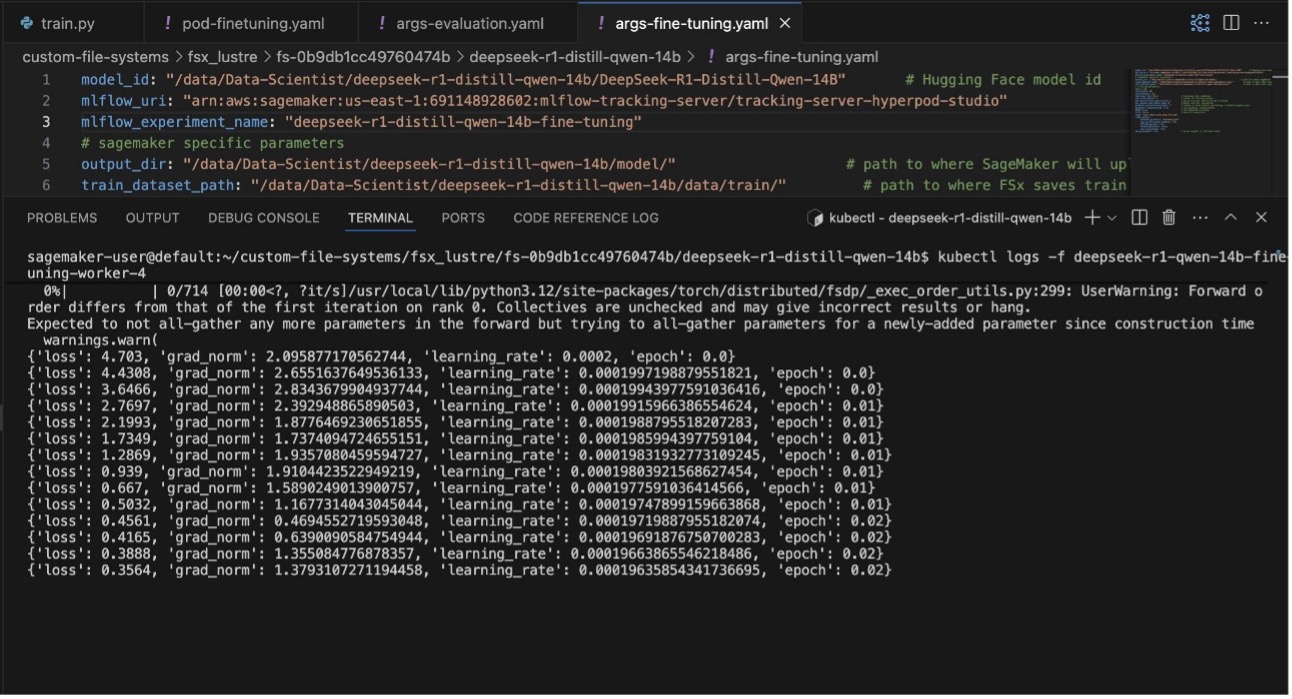Viewport: 1292px width, 699px height.
Task: Show the PROBLEMS panel
Action: [62, 218]
